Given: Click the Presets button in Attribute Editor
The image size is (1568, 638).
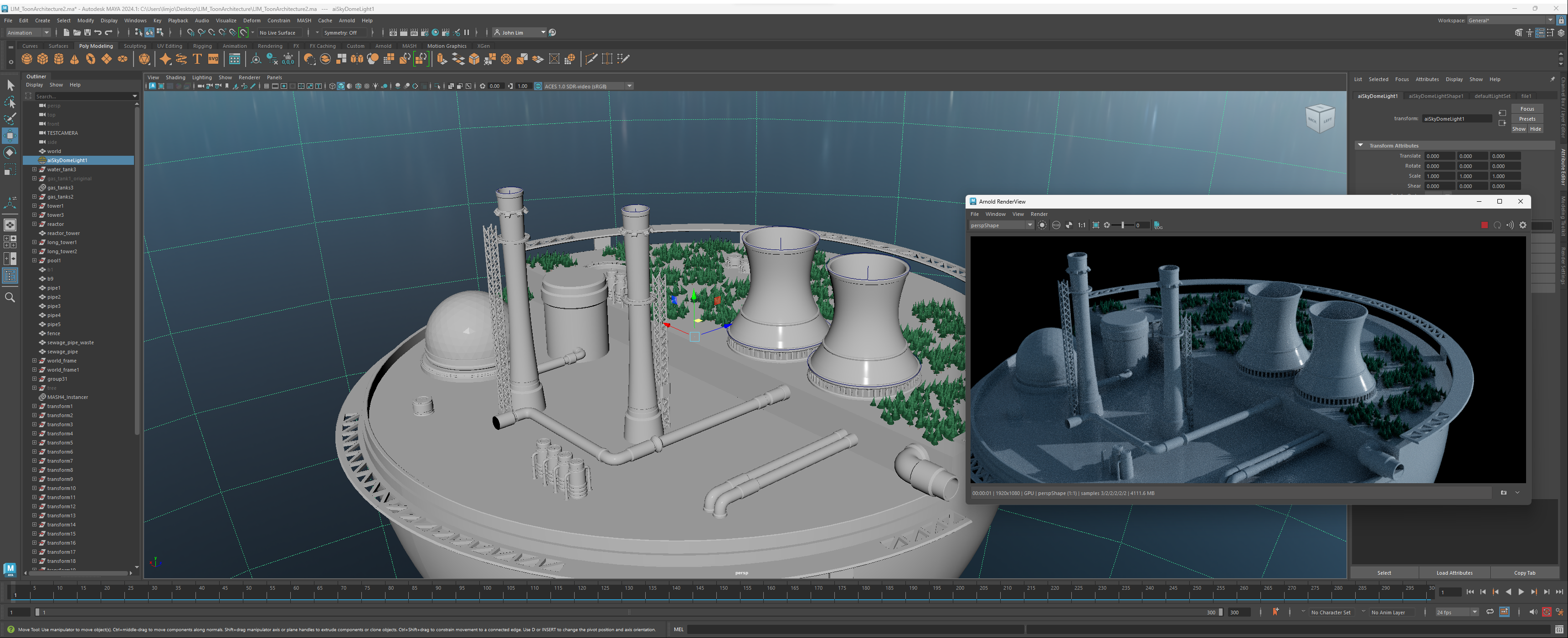Looking at the screenshot, I should (x=1527, y=118).
